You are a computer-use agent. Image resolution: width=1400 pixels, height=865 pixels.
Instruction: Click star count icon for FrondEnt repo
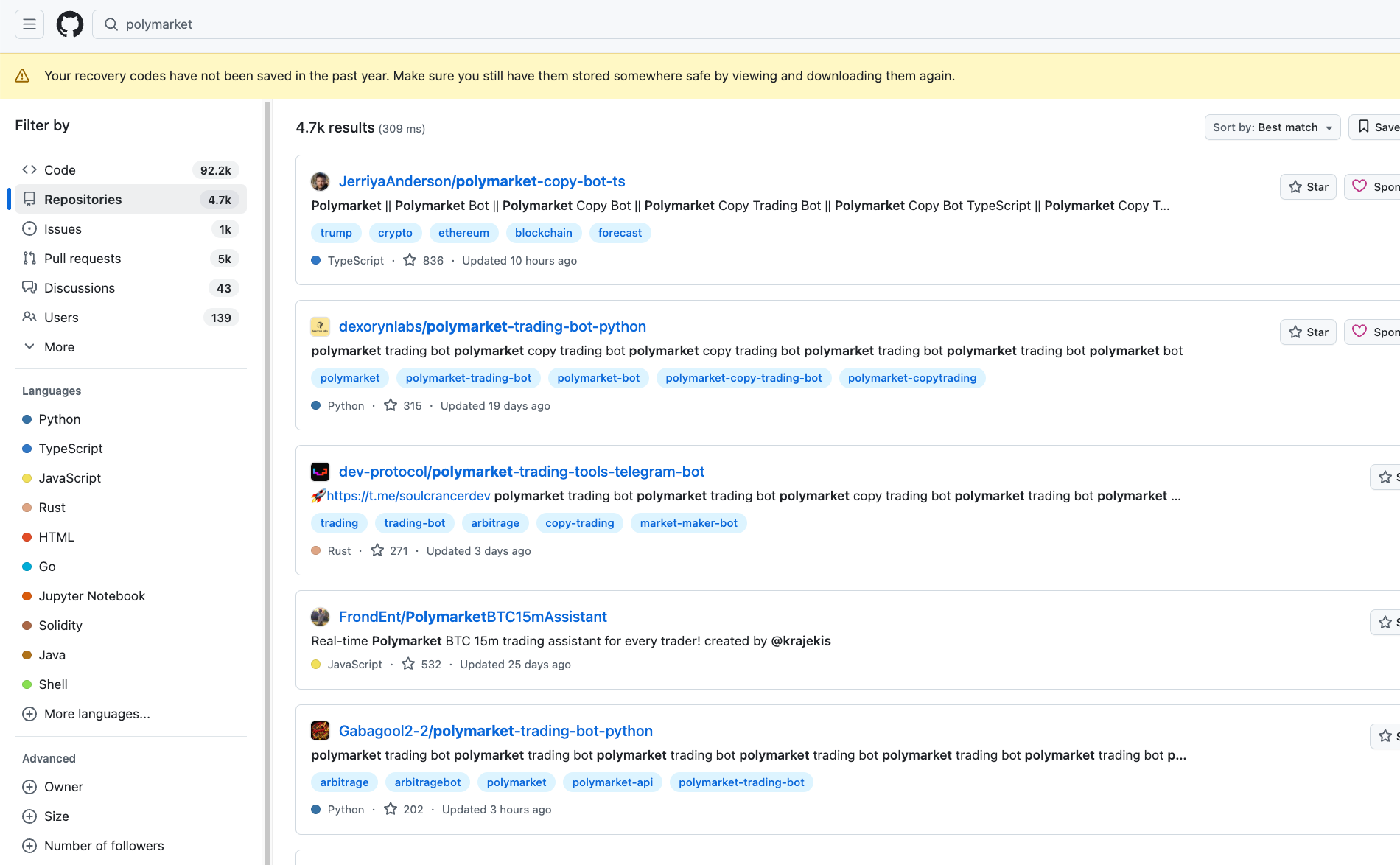point(408,665)
